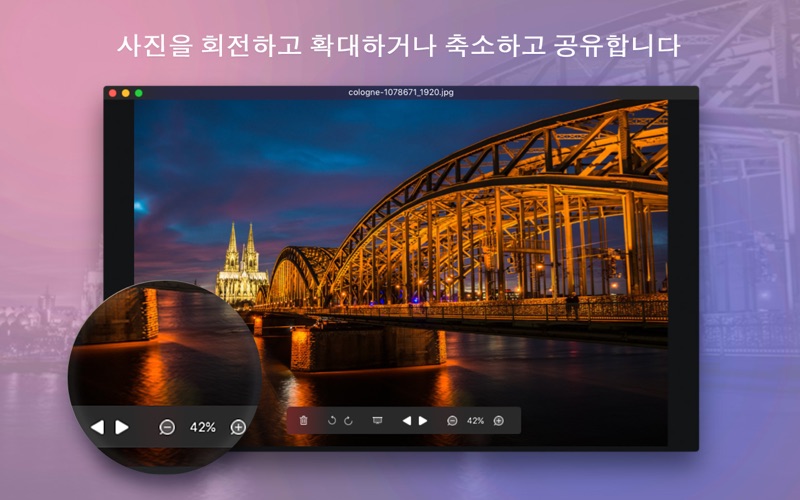
Task: Click the cologne-1078671_1920.jpg window title
Action: pos(401,92)
